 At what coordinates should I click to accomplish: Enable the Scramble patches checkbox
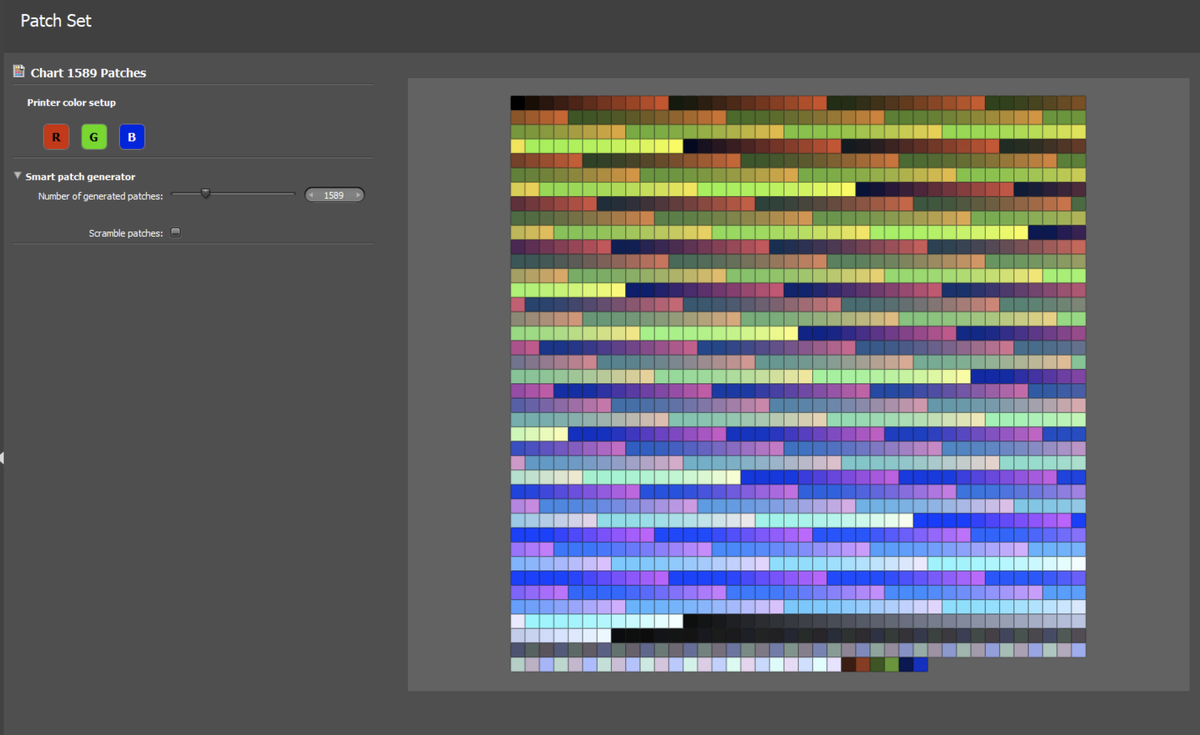click(x=176, y=233)
